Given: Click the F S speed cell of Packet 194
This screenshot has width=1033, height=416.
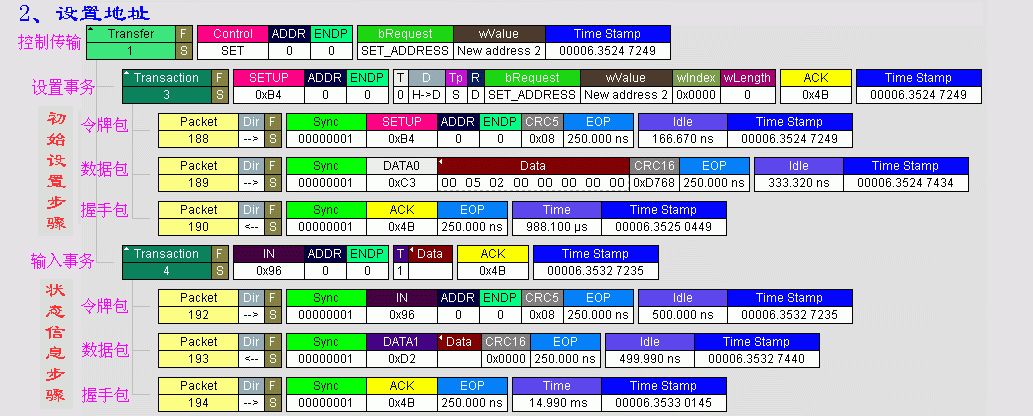Looking at the screenshot, I should [272, 394].
